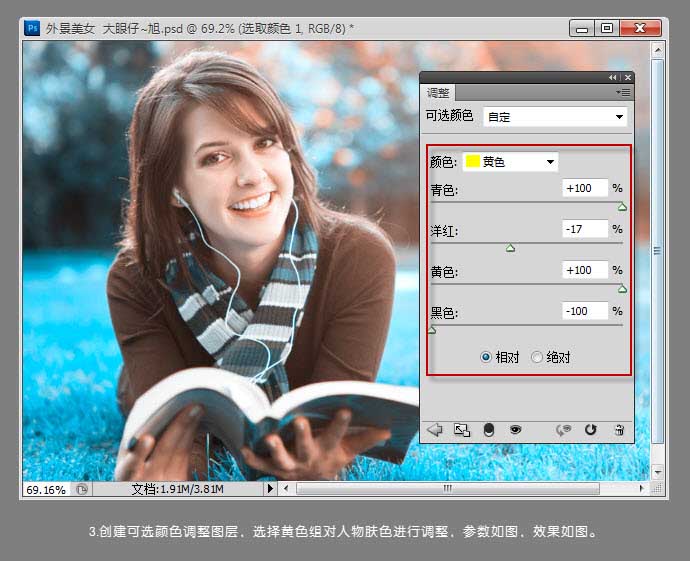Close the adjustments panel

[628, 77]
